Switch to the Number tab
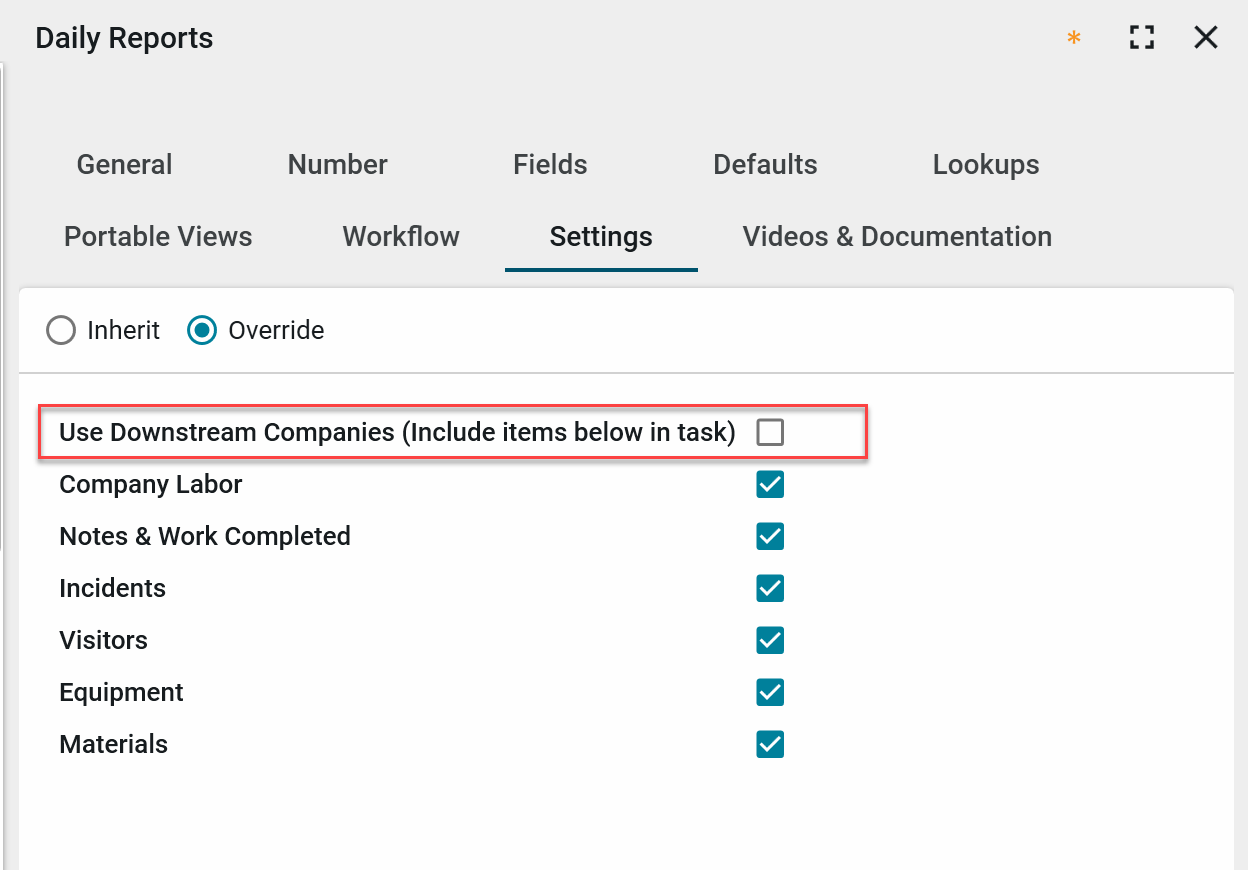Screen dimensions: 1248x870 pos(337,165)
